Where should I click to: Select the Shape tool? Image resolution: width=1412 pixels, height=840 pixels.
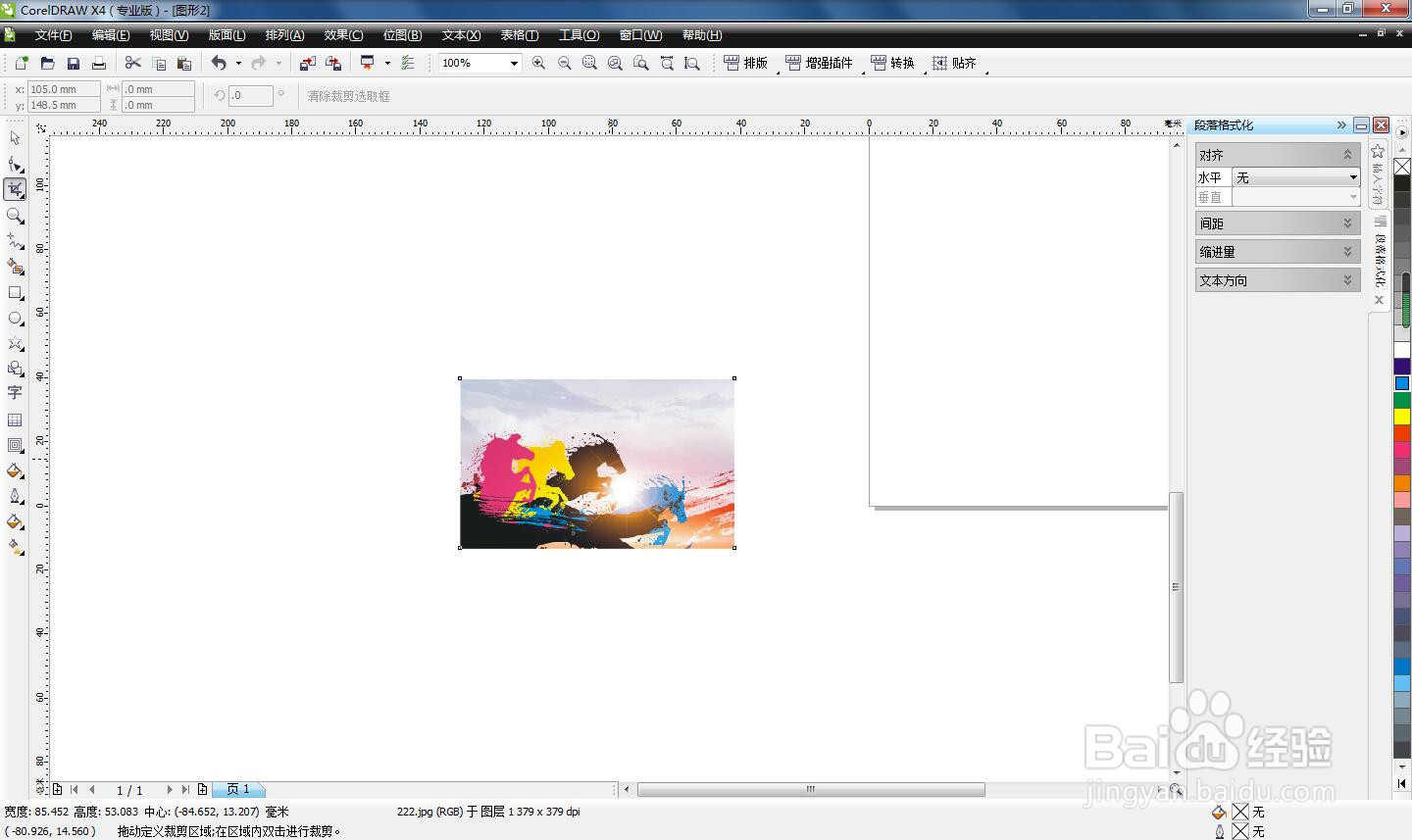click(x=15, y=164)
